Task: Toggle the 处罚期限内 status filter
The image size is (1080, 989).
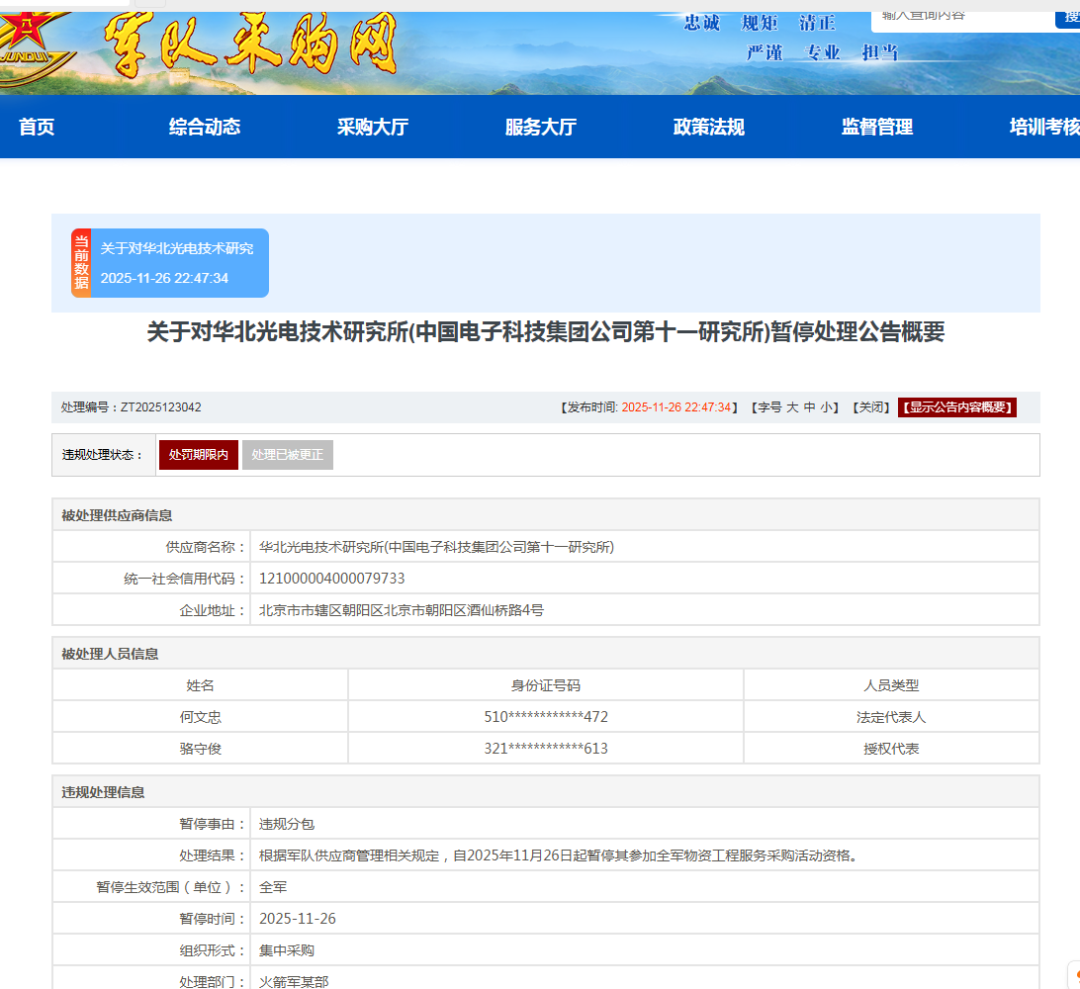Action: [198, 454]
